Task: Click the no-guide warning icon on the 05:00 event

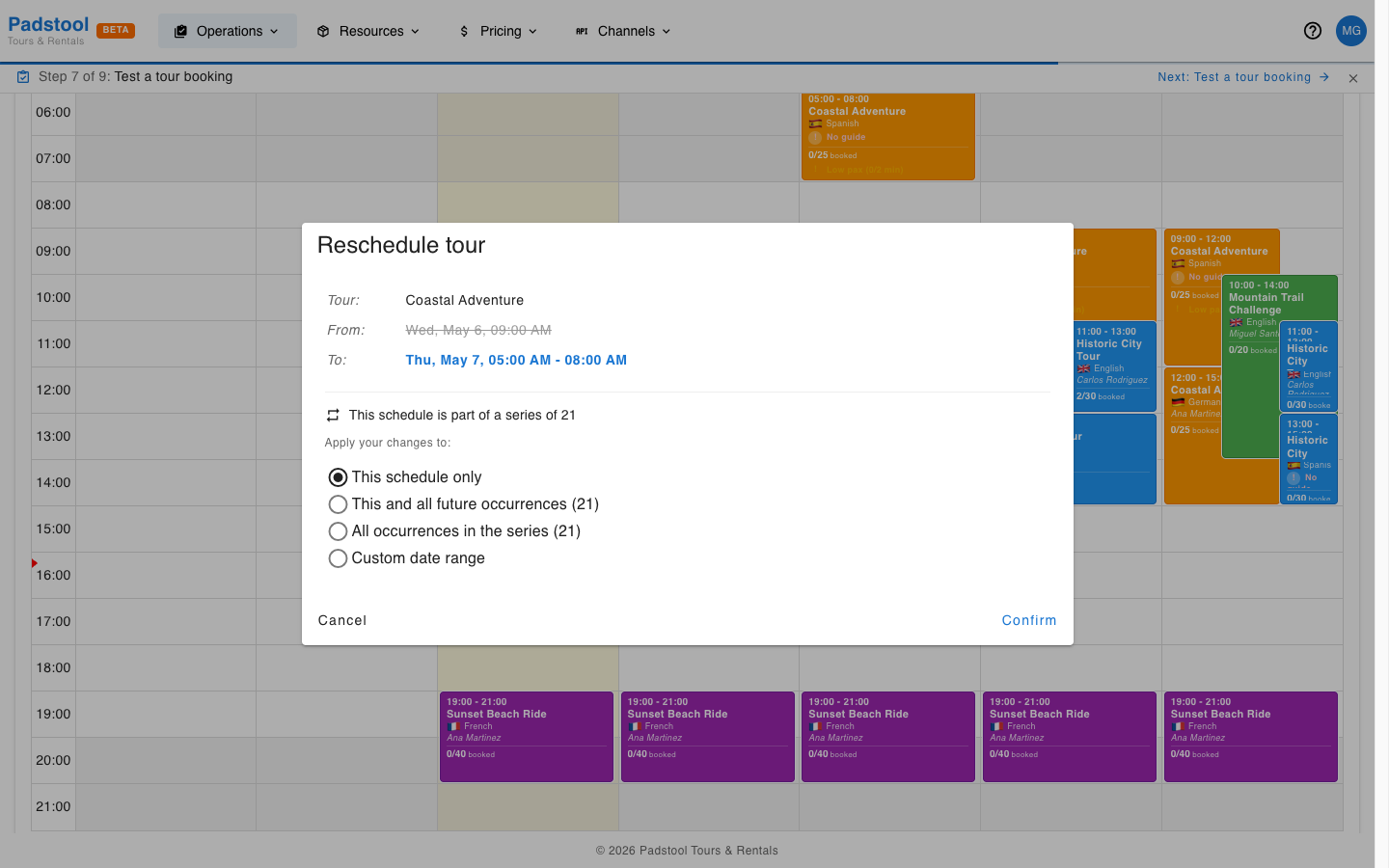Action: click(x=815, y=137)
